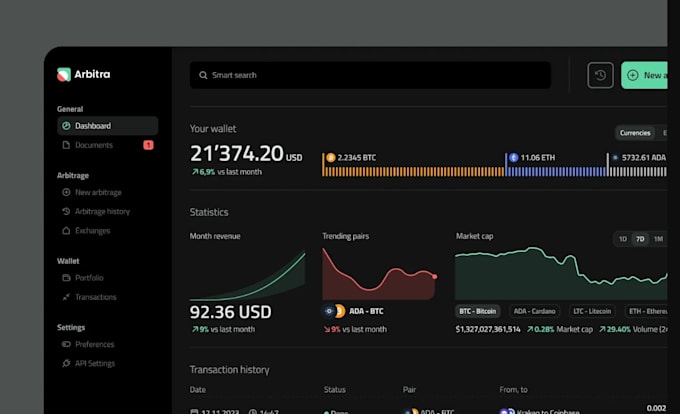680x414 pixels.
Task: Select the BTC - Bitcoin chip
Action: 477,311
